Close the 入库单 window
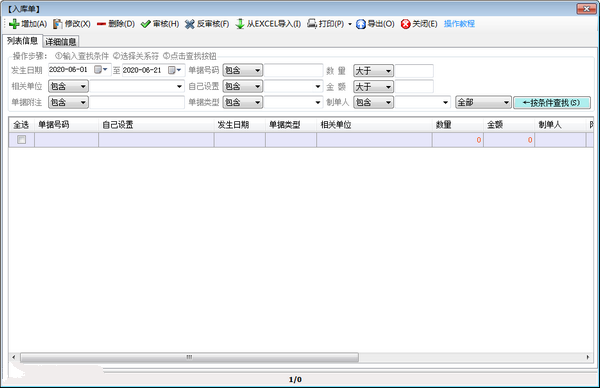The image size is (600, 388). [x=586, y=8]
